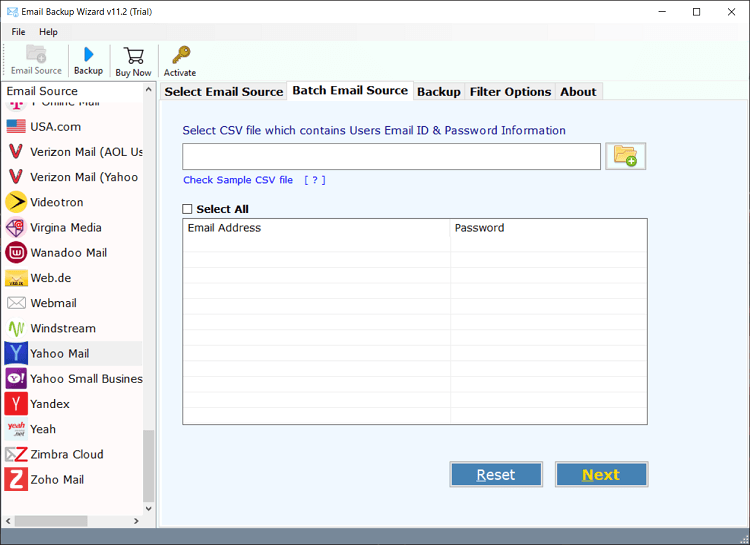Click sidebar vertical scrollbar thumb
The height and width of the screenshot is (545, 750).
[x=148, y=466]
